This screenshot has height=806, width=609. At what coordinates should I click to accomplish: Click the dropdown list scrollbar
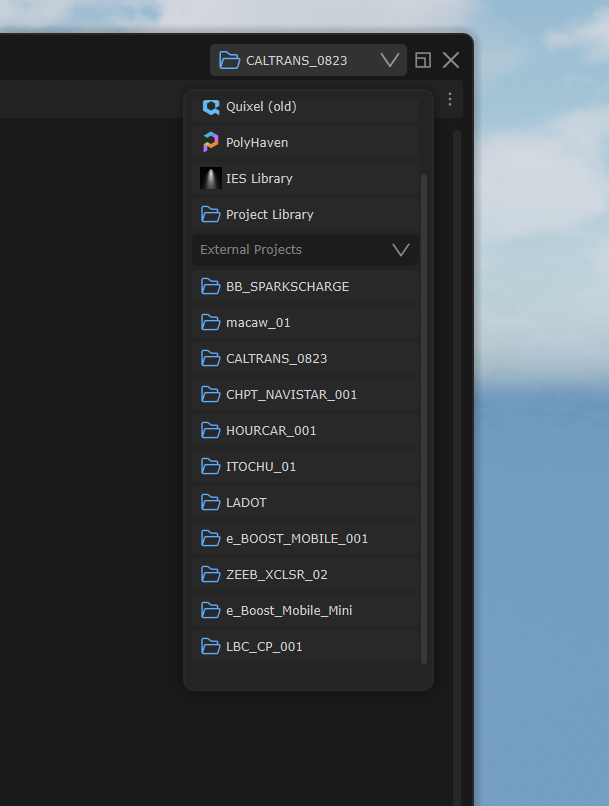(x=424, y=419)
